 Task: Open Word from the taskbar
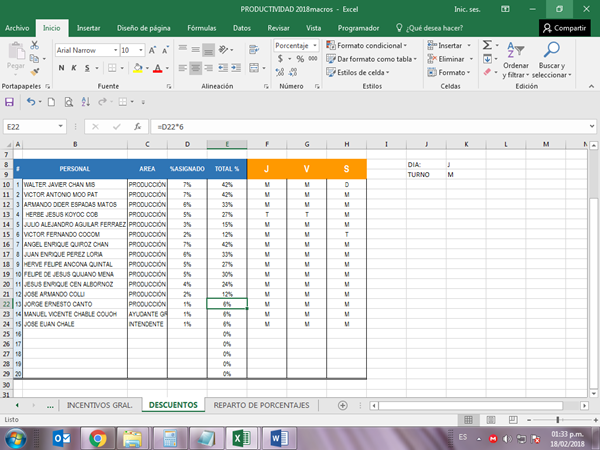279,437
